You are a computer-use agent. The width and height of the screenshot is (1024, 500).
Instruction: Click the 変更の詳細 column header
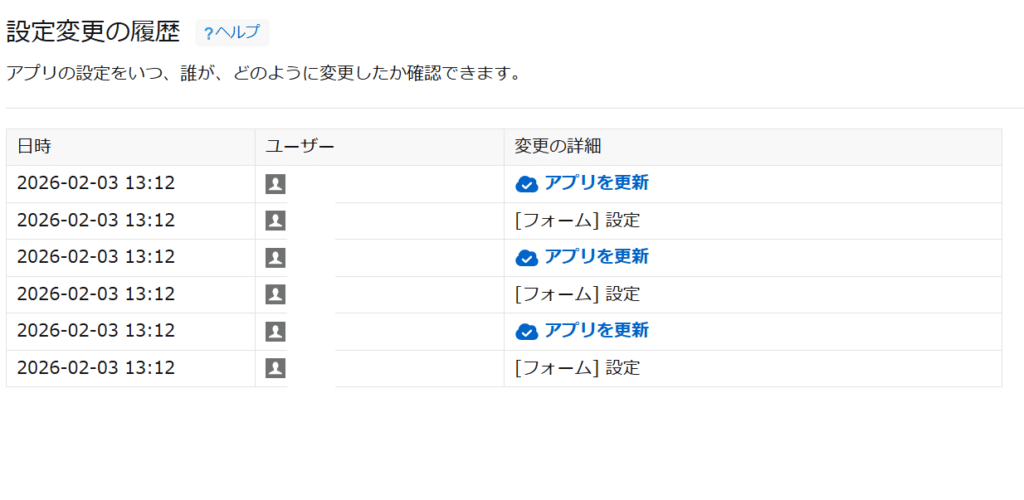(557, 147)
